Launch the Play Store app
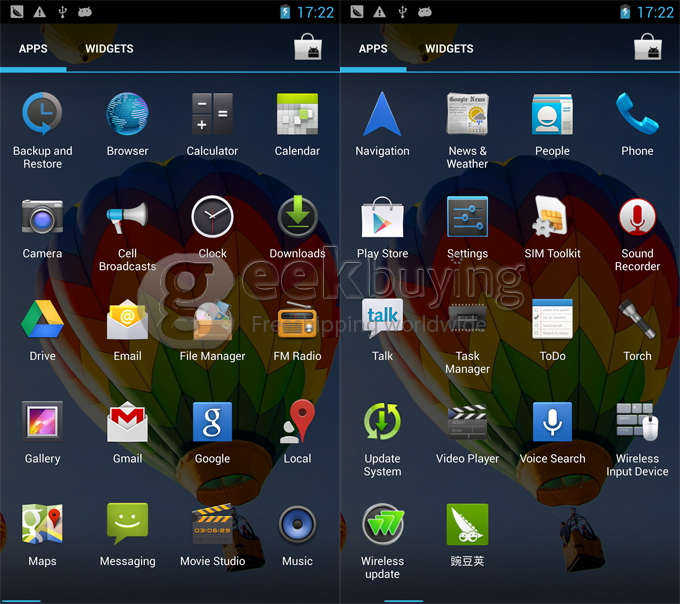 [382, 216]
